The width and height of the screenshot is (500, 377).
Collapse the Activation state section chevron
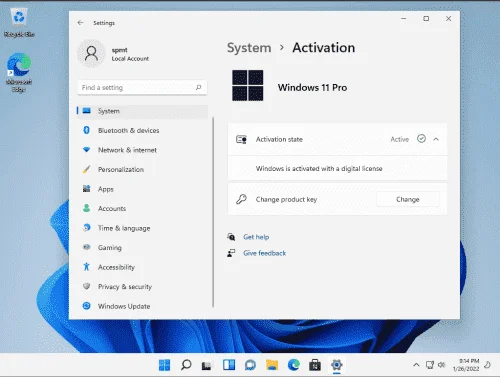coord(436,139)
